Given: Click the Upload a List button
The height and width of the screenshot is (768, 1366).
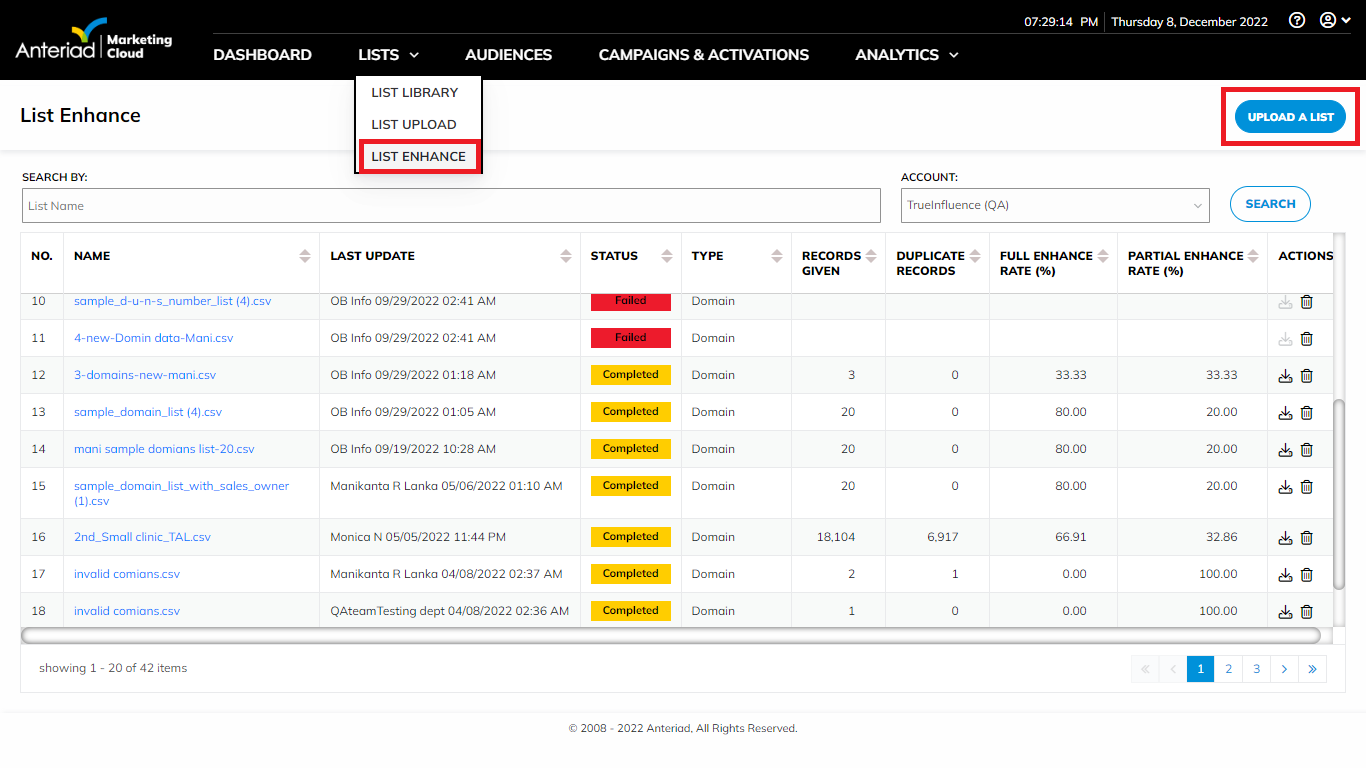Looking at the screenshot, I should (1290, 117).
